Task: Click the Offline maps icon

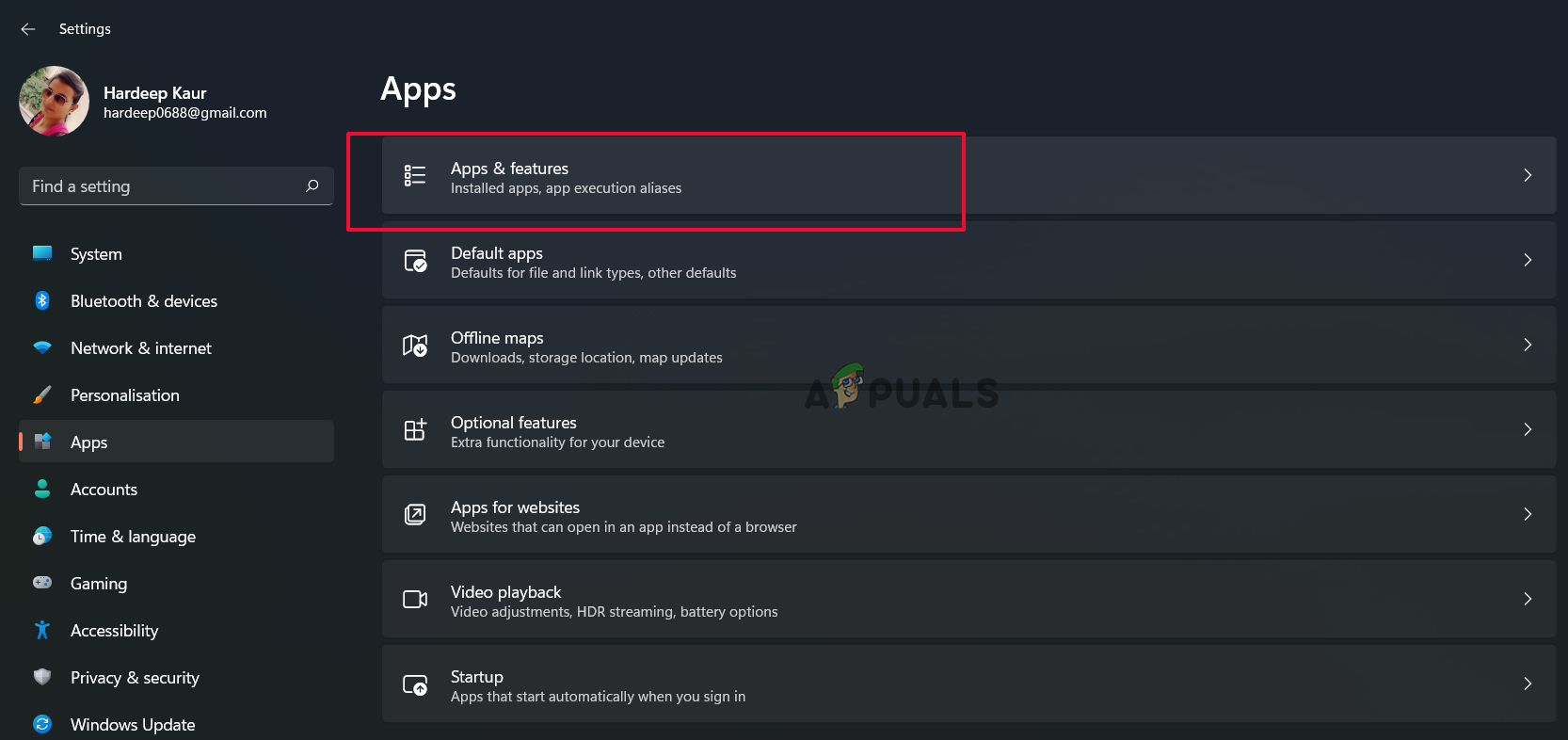Action: [415, 346]
